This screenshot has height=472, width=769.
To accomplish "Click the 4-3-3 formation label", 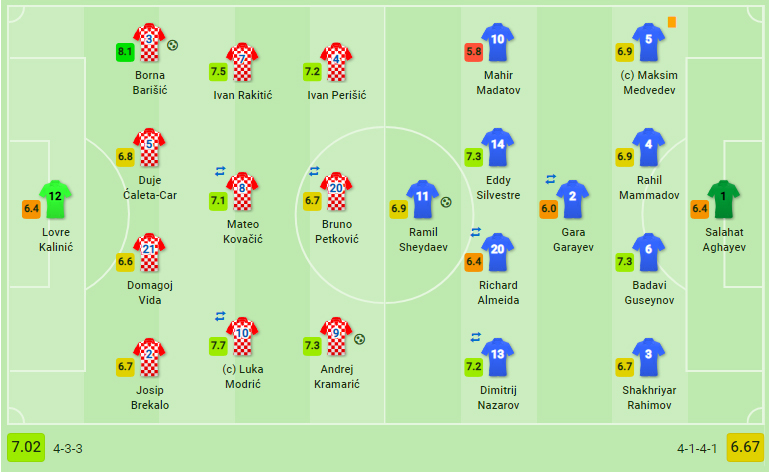I will coord(69,447).
